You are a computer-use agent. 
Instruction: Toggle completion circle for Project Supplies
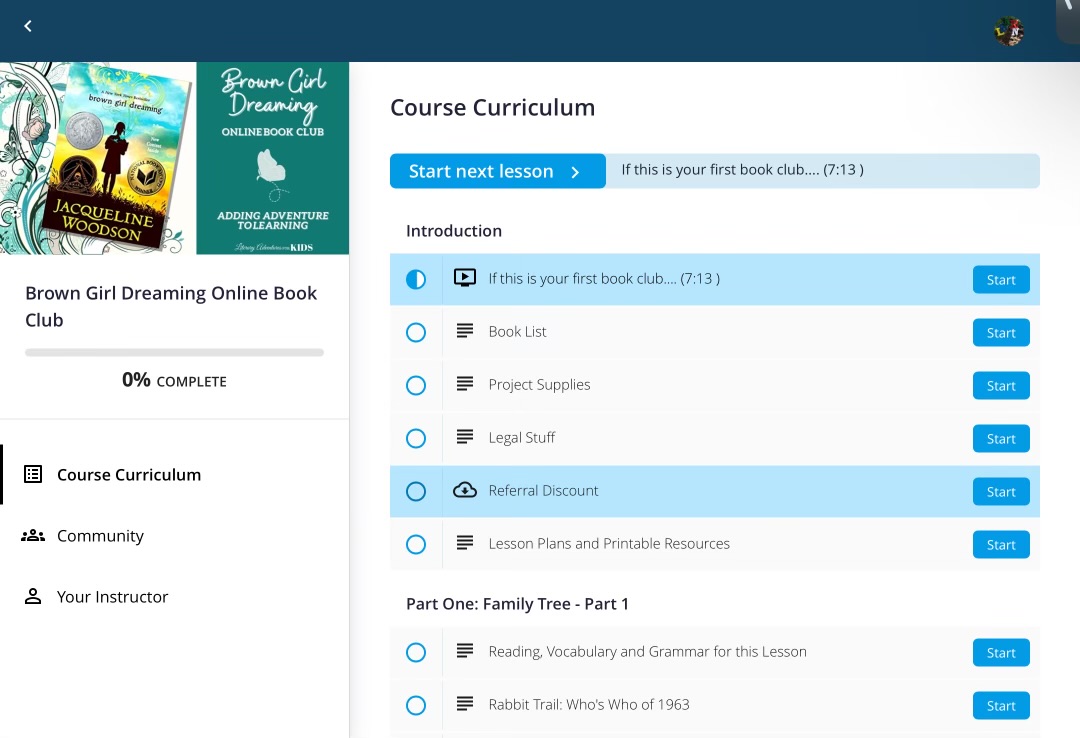click(x=416, y=385)
